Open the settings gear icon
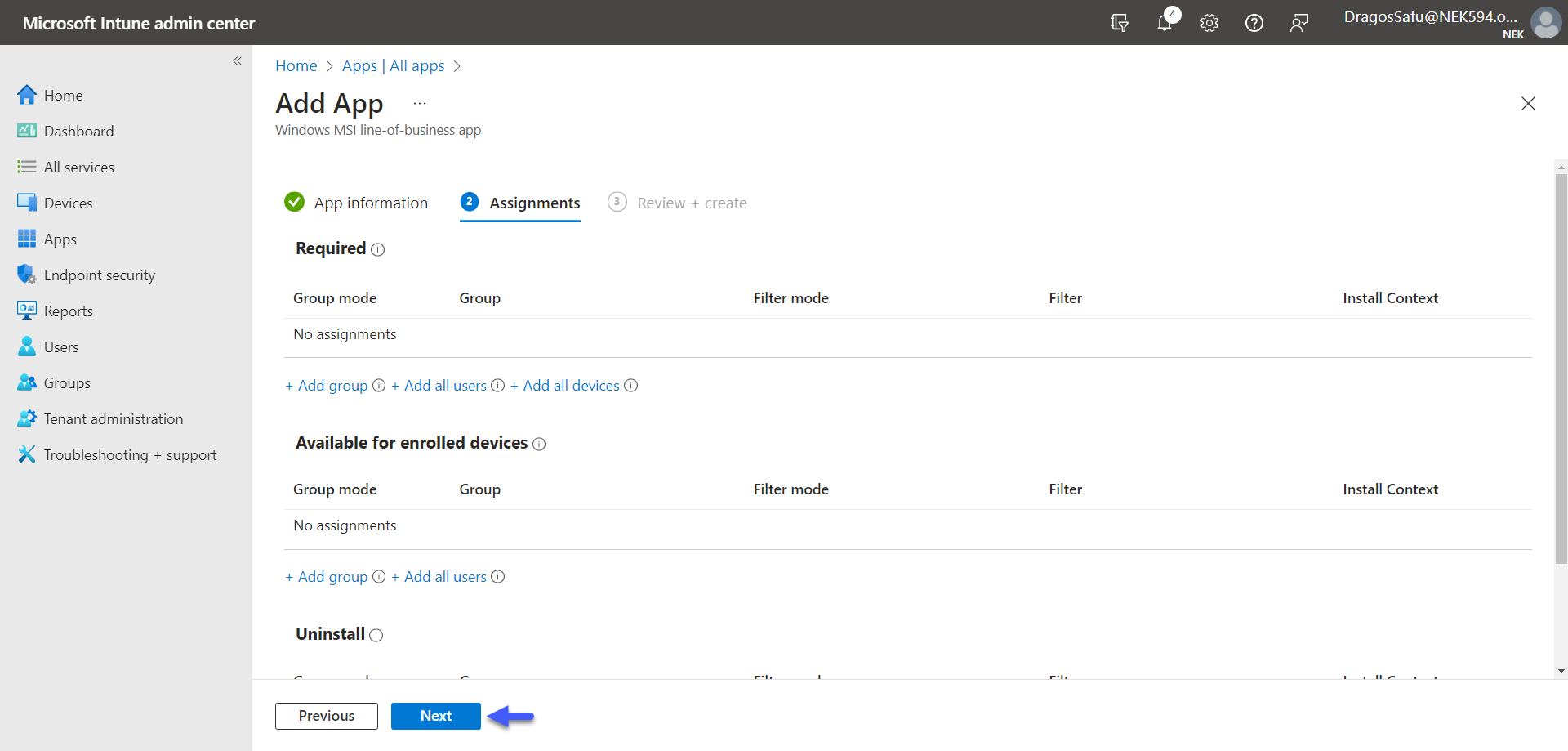 click(1209, 23)
